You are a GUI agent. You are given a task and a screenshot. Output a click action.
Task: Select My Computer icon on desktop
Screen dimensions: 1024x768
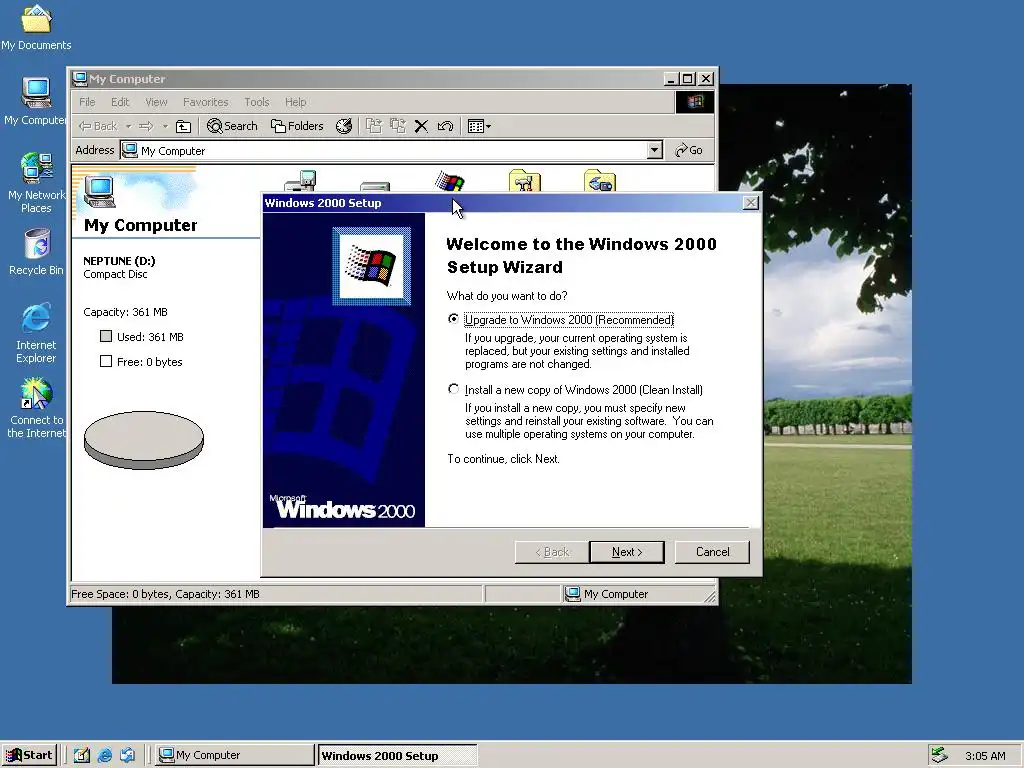coord(36,101)
